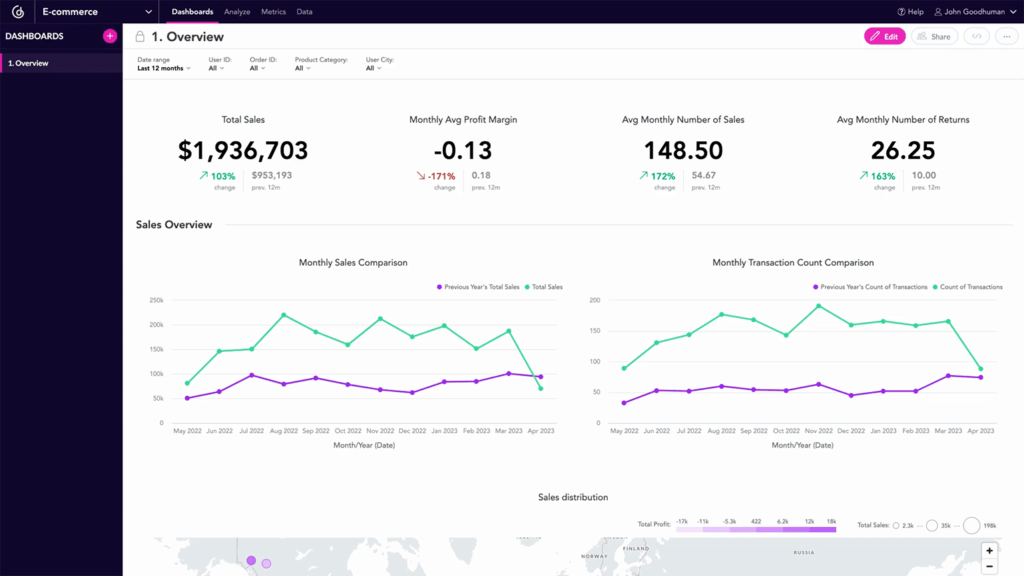This screenshot has height=576, width=1024.
Task: Click the Avg Monthly Number of Sales 148.50
Action: point(683,151)
